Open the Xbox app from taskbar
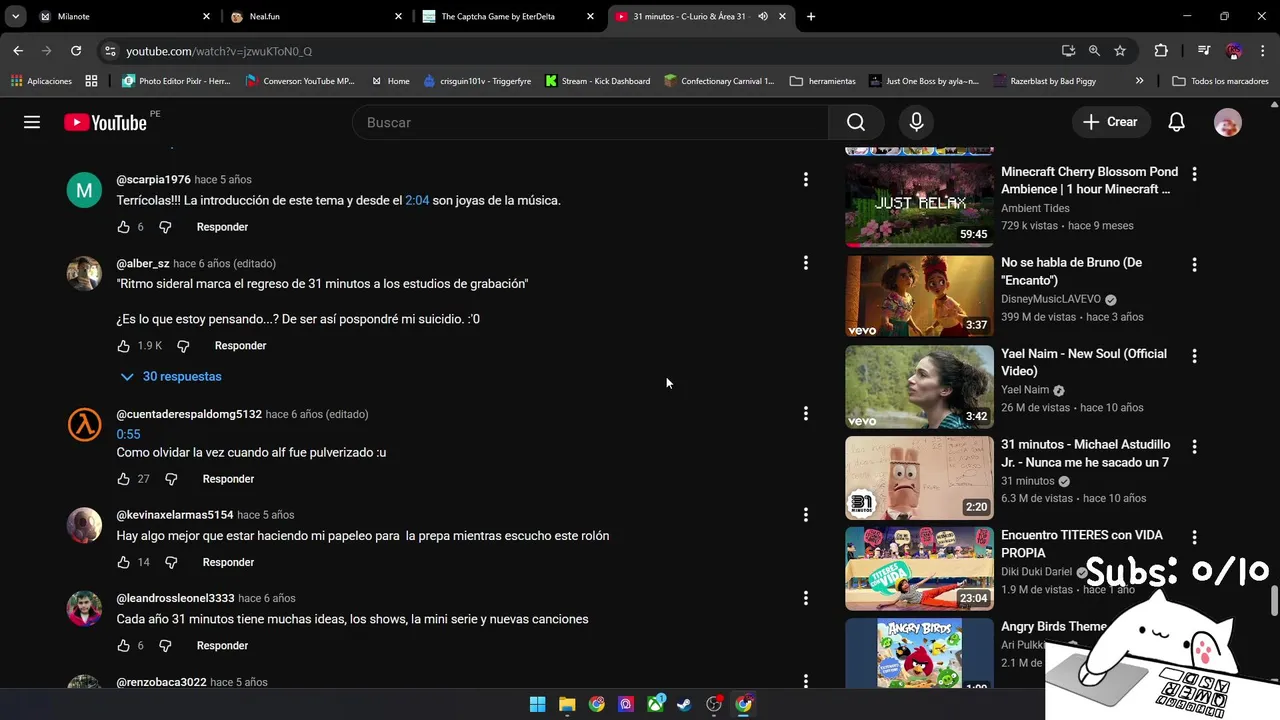The width and height of the screenshot is (1280, 720). [x=655, y=704]
